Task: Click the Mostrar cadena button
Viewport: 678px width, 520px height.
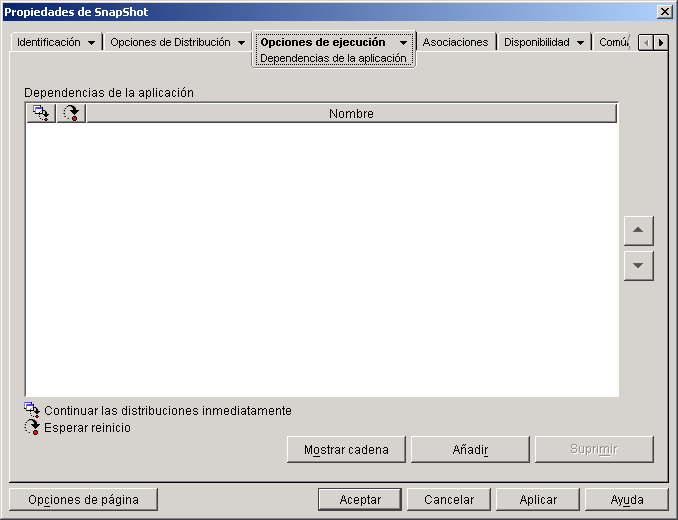Action: (x=346, y=450)
